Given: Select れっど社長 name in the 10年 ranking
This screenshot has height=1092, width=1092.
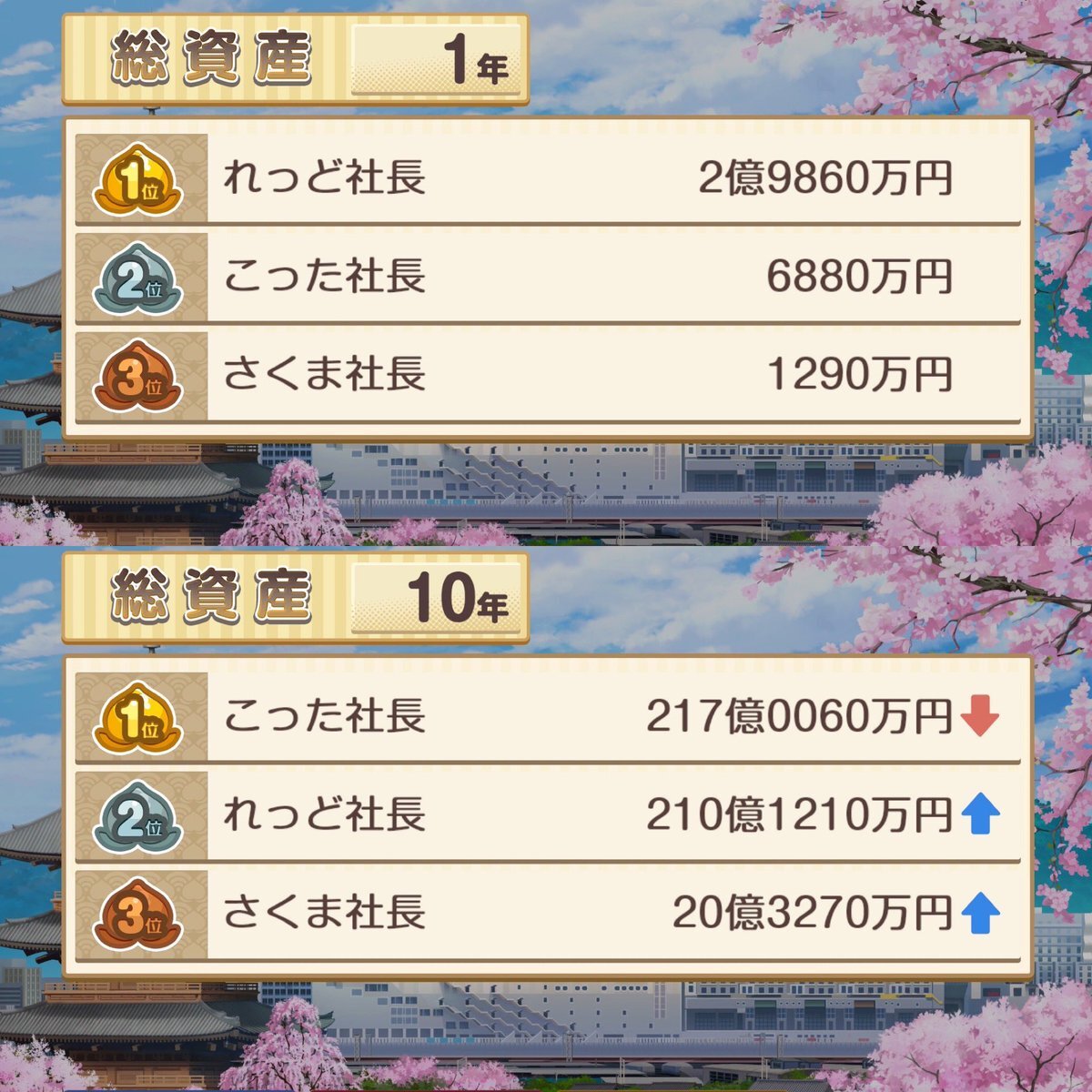Looking at the screenshot, I should tap(324, 814).
